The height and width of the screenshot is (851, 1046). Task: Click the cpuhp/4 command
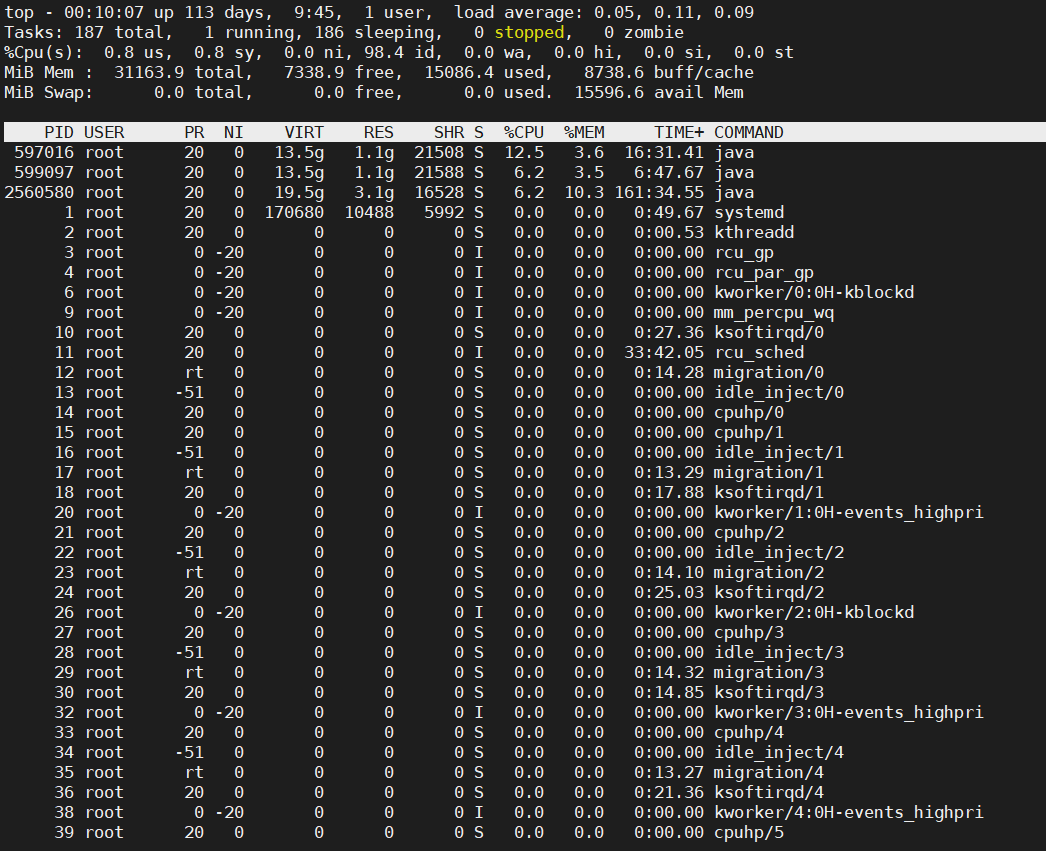[749, 733]
